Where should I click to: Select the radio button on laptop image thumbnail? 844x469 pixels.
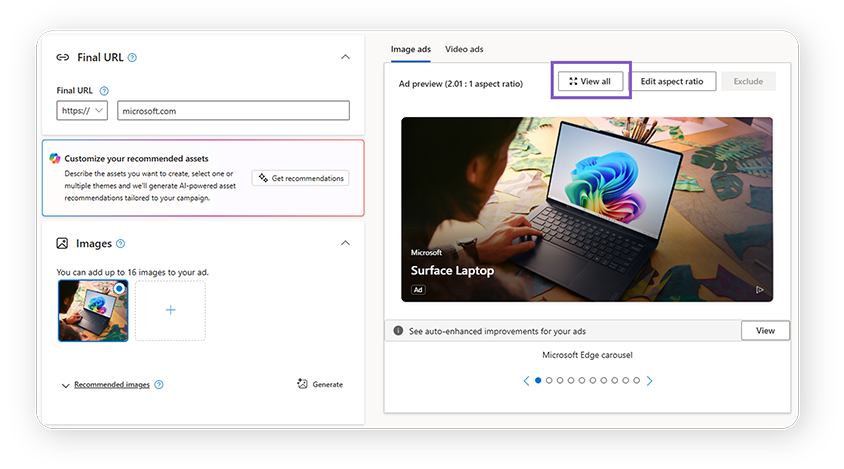[x=120, y=288]
